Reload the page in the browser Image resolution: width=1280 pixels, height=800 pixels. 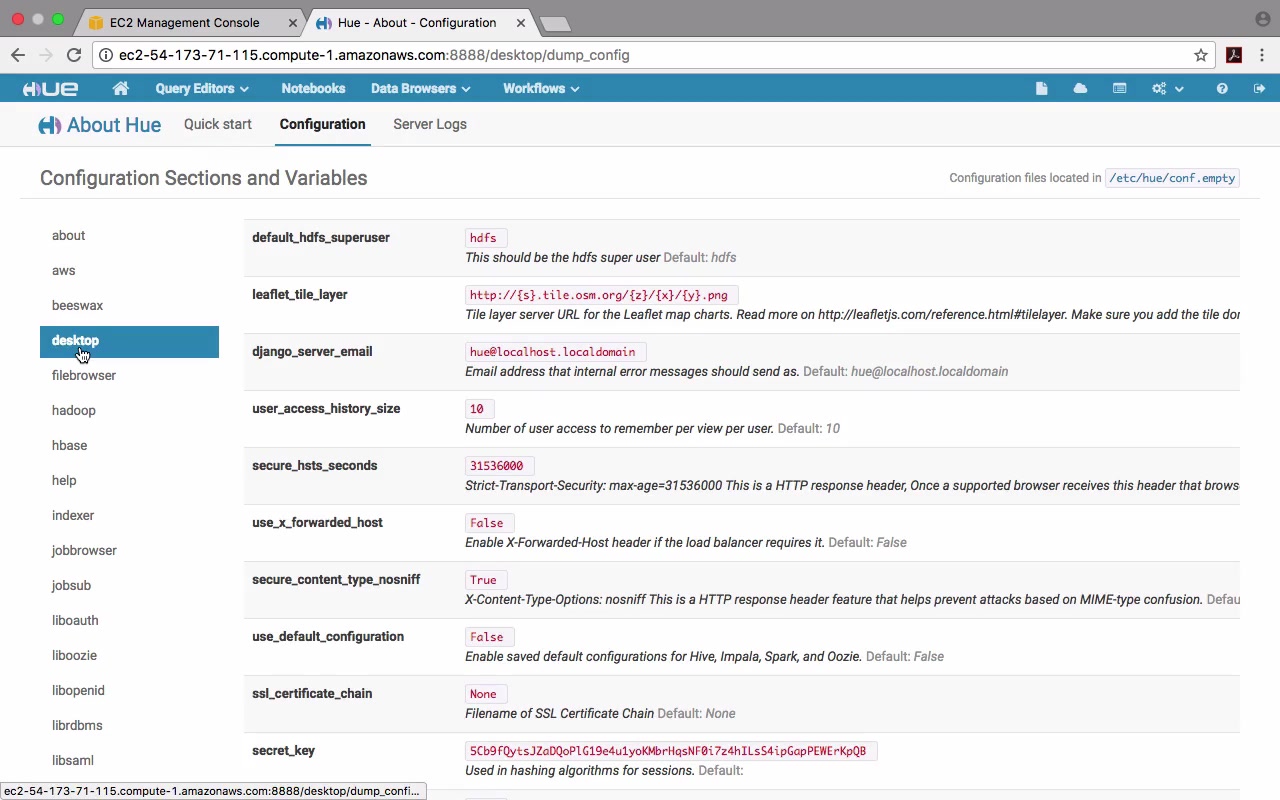(74, 56)
